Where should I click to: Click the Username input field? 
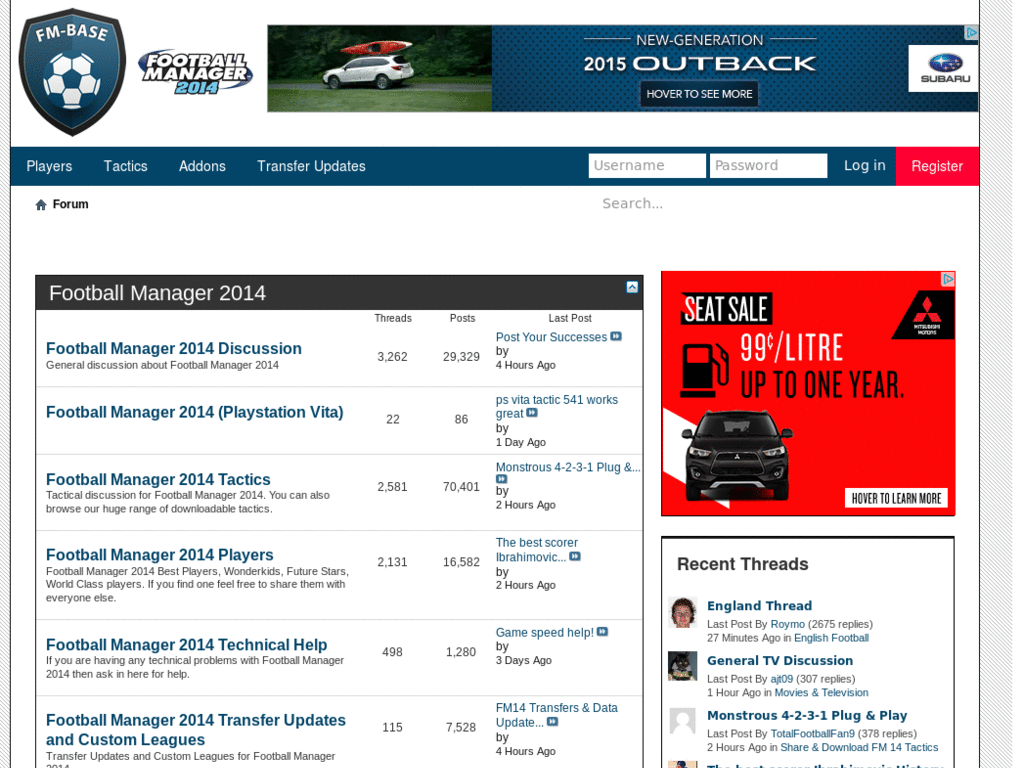coord(647,166)
